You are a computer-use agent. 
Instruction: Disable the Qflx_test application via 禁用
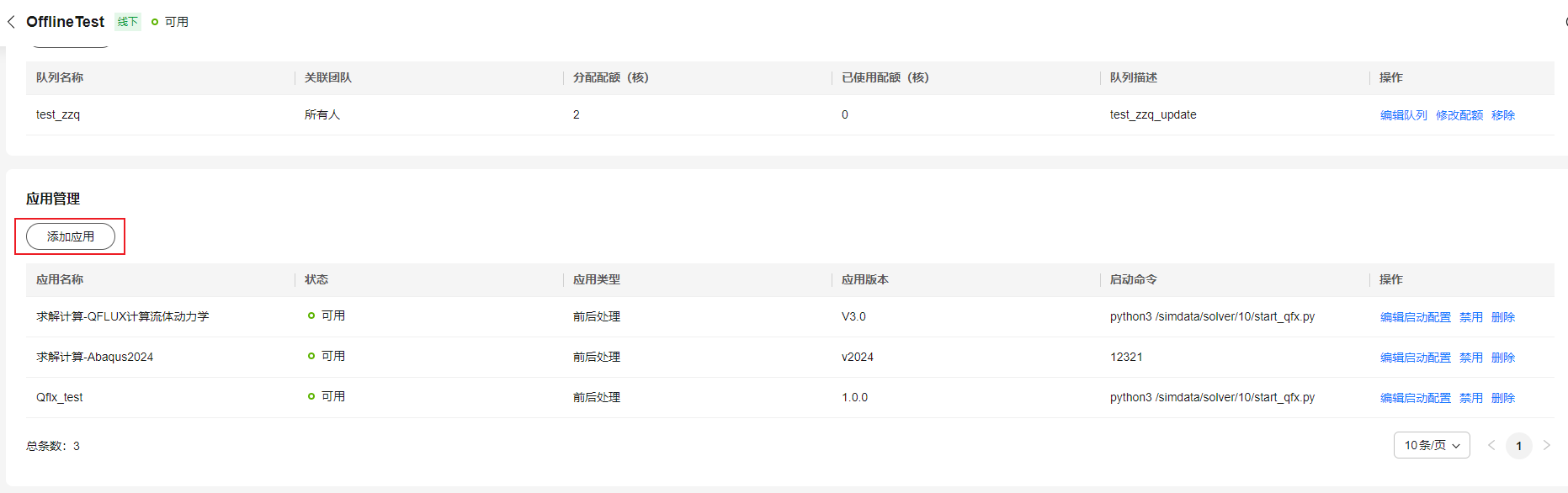[x=1471, y=398]
